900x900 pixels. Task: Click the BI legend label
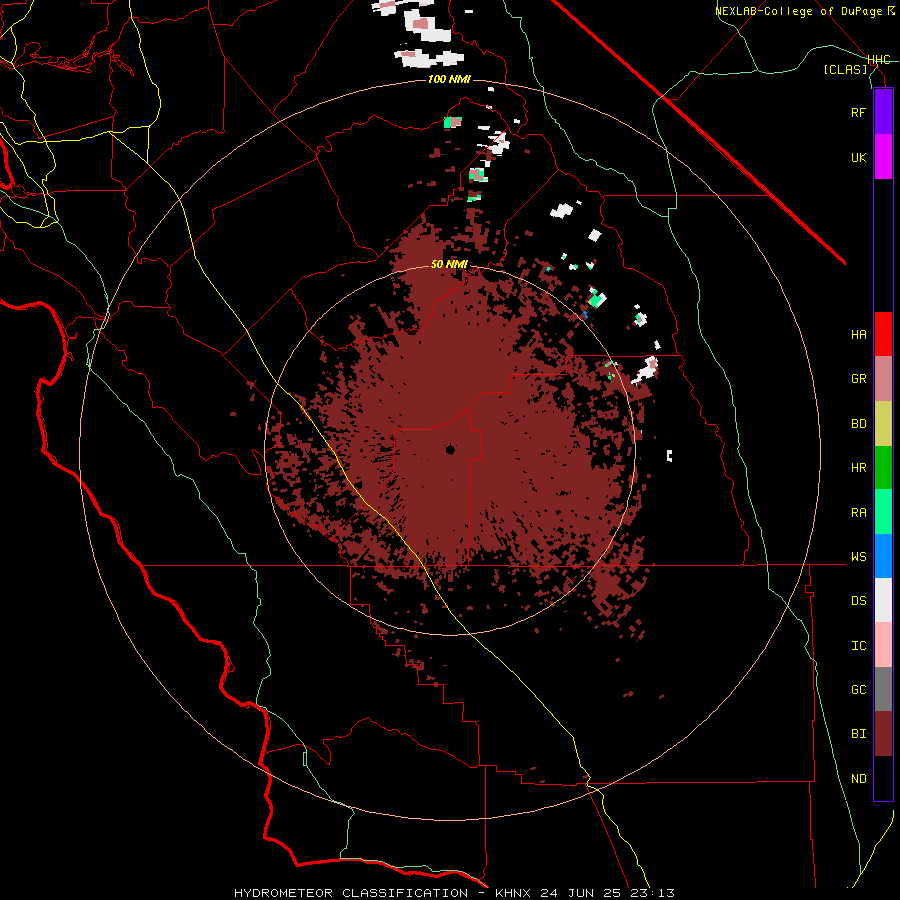click(x=858, y=734)
